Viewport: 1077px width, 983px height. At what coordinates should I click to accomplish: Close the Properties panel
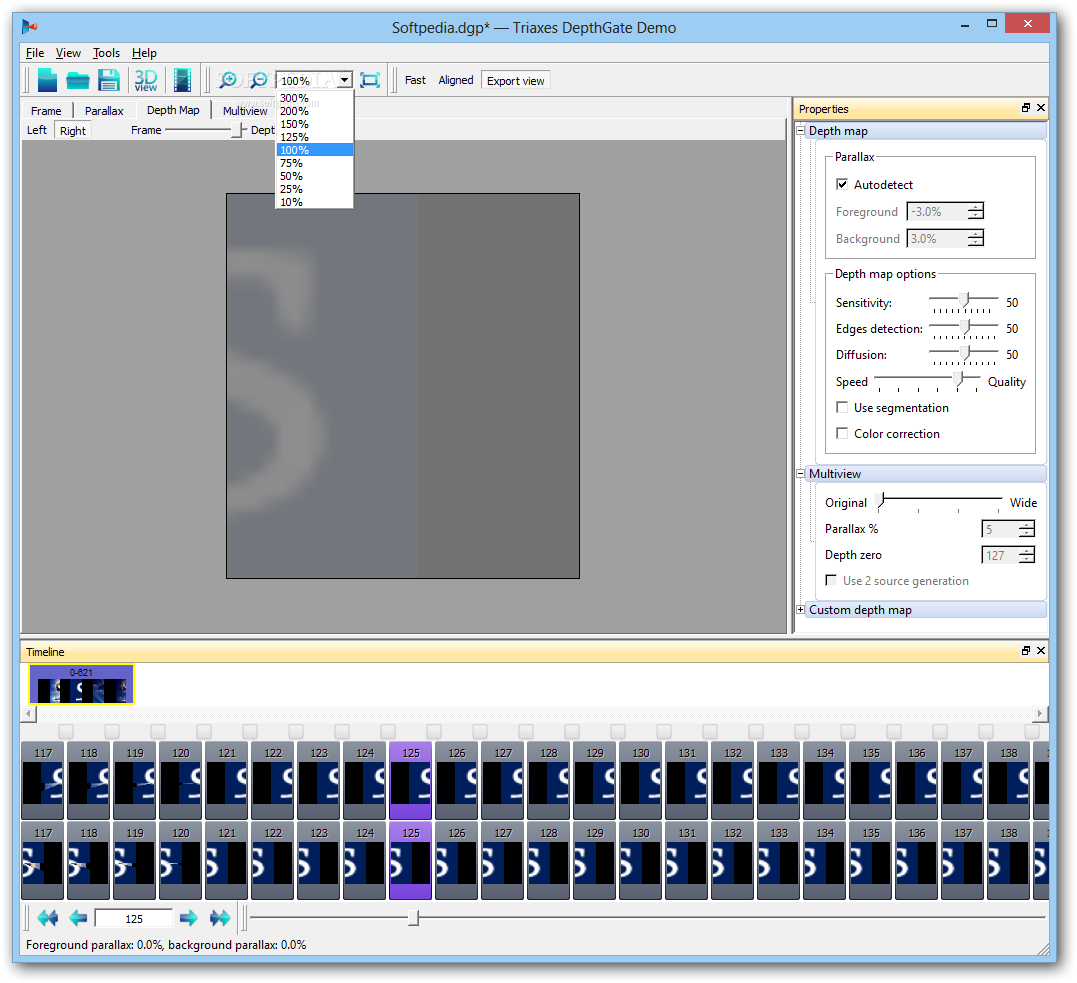pyautogui.click(x=1041, y=108)
